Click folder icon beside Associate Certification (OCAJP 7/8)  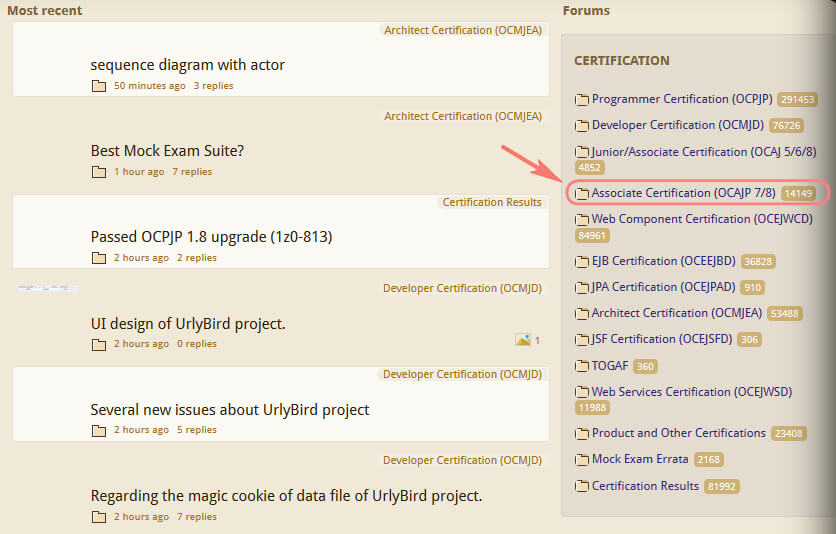point(582,193)
